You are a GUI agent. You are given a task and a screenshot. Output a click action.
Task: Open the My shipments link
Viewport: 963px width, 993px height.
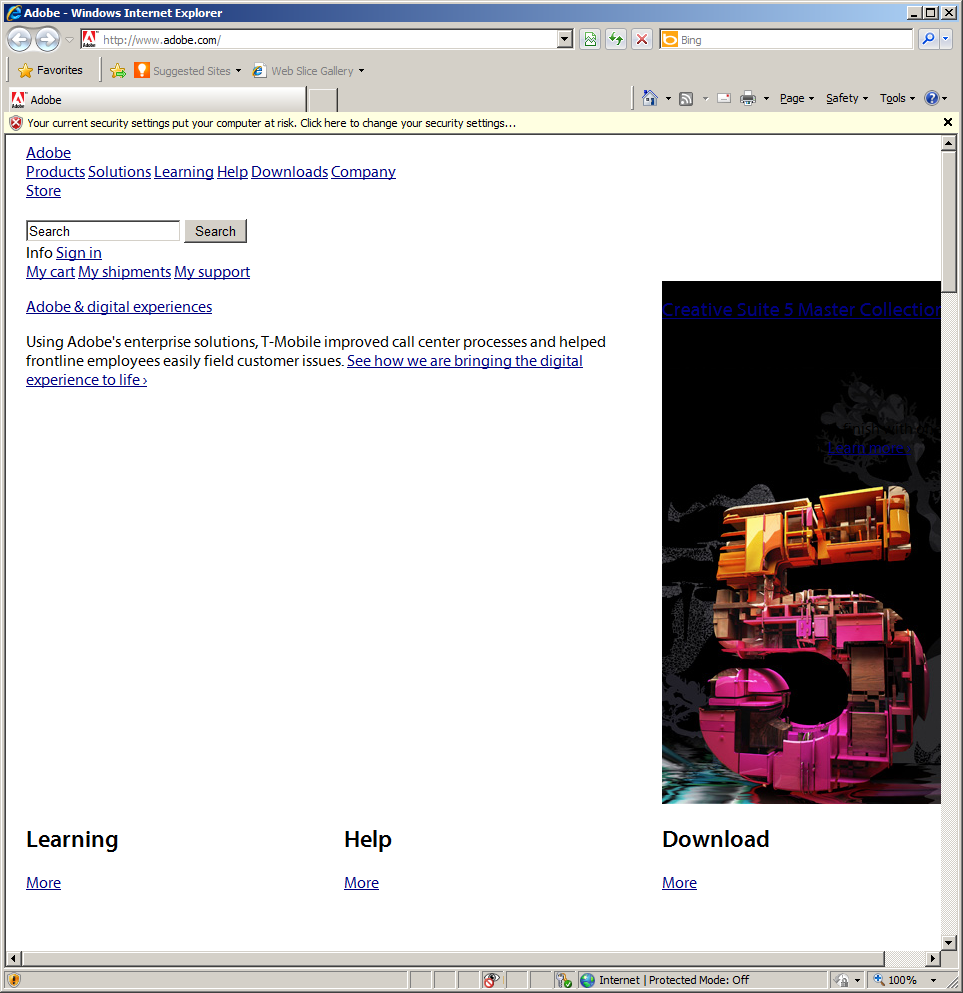pos(125,272)
